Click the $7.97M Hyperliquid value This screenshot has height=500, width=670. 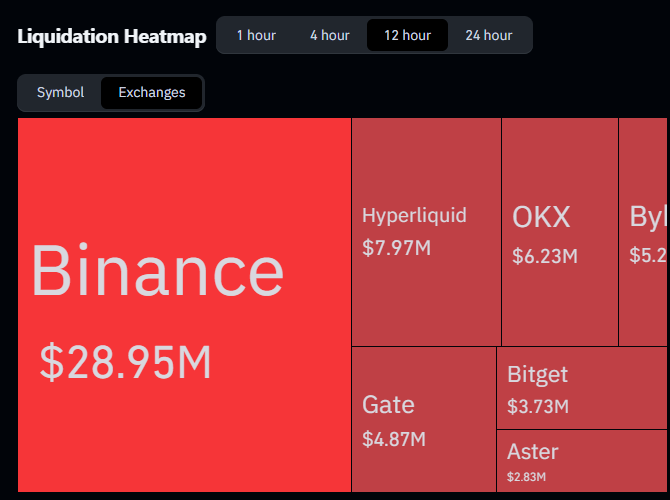click(x=397, y=248)
